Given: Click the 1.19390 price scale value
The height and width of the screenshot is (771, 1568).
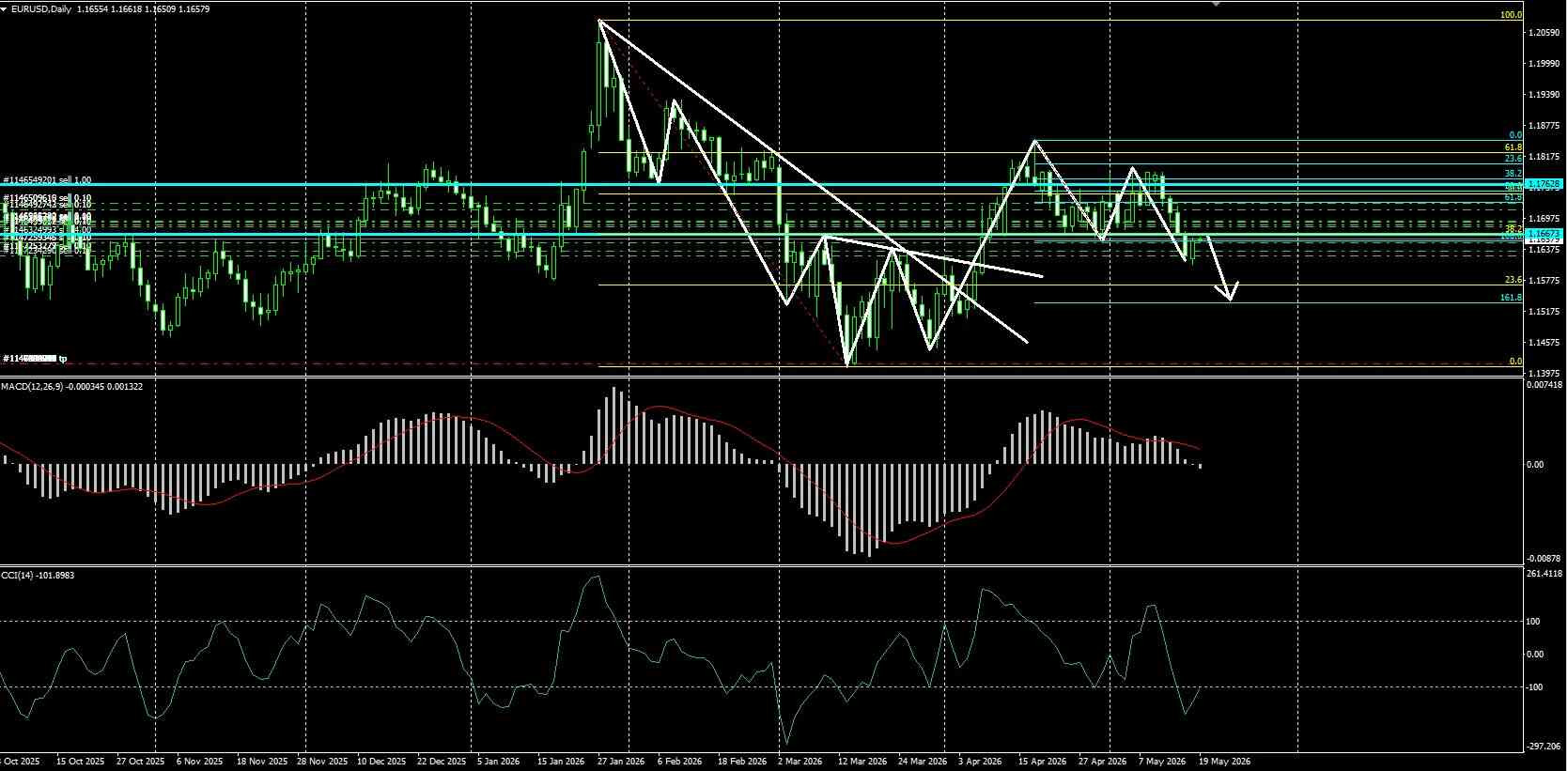Looking at the screenshot, I should pyautogui.click(x=1545, y=95).
